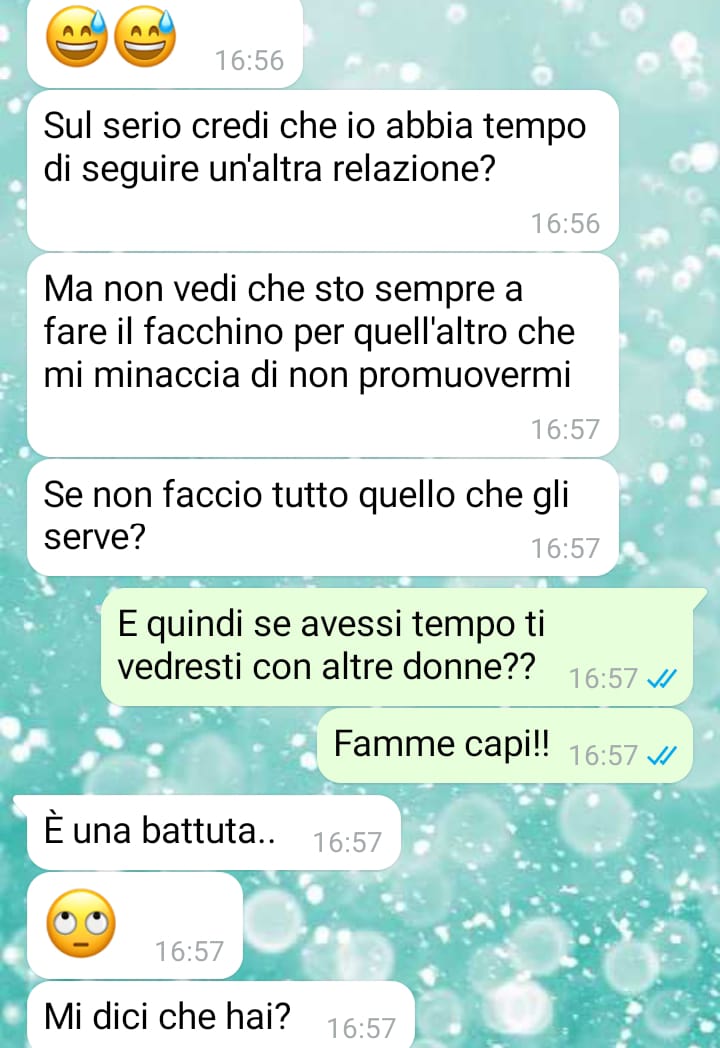Tap the first sweating grin emoji
The height and width of the screenshot is (1048, 720).
[77, 36]
